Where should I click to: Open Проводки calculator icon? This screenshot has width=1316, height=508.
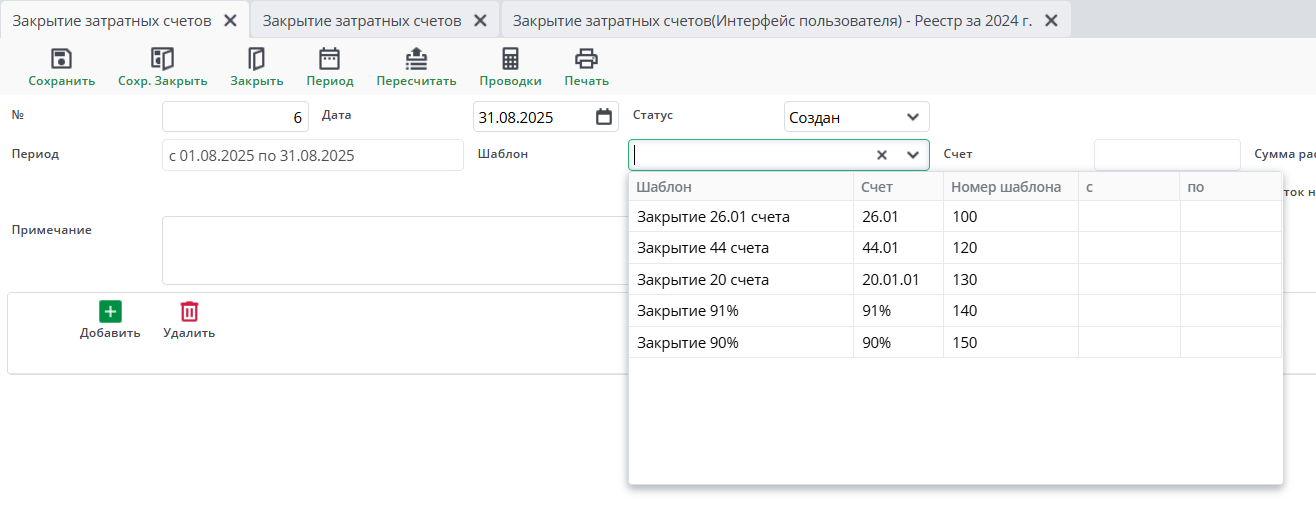[510, 59]
